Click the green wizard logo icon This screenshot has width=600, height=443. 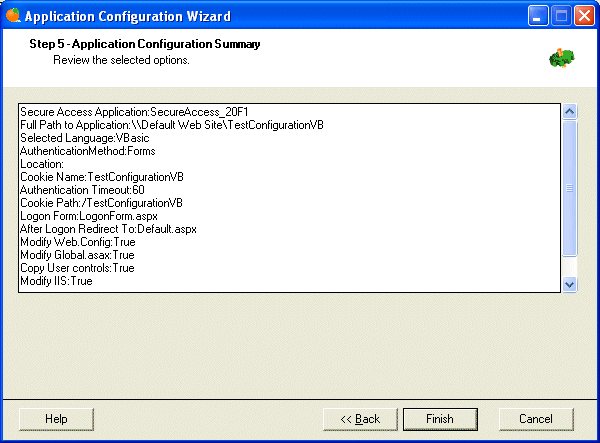pos(561,58)
